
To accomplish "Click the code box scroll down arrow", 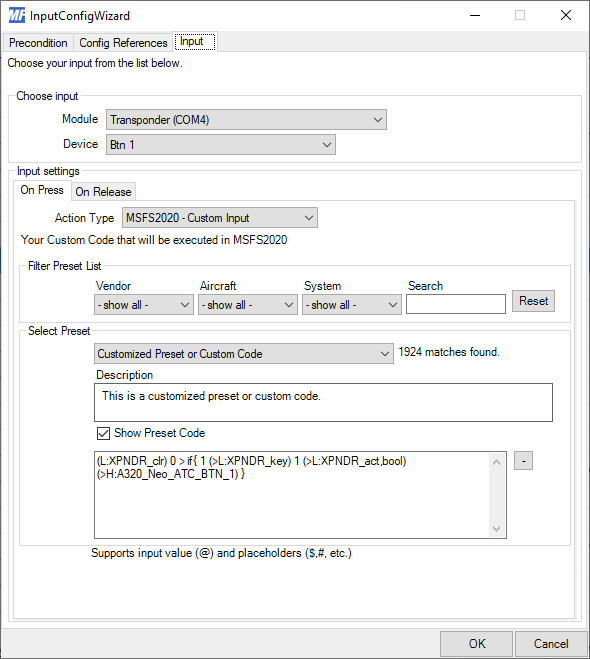I will tap(496, 528).
